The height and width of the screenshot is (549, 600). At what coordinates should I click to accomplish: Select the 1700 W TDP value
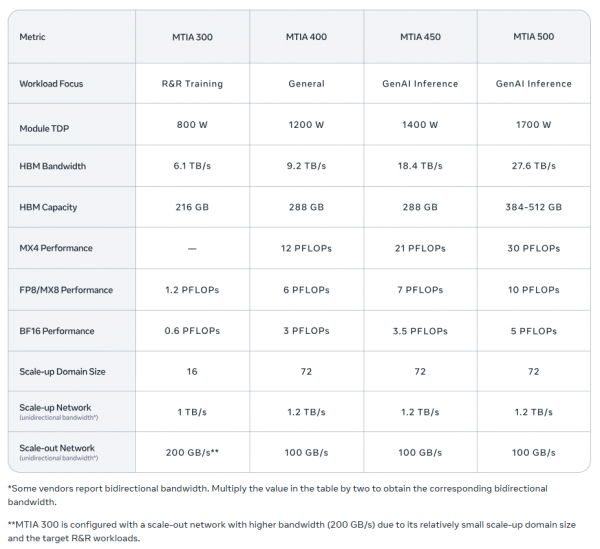(533, 126)
